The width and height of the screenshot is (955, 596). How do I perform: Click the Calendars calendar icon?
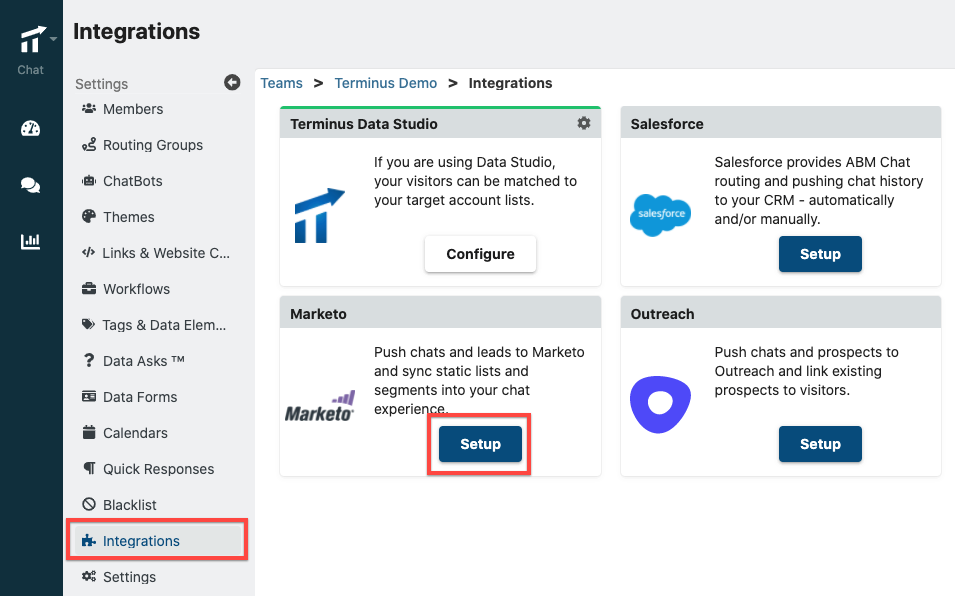tap(89, 432)
